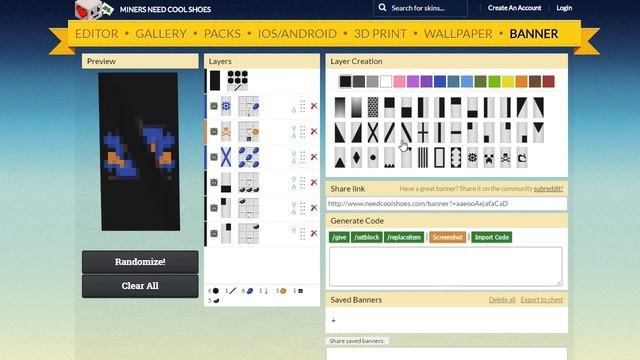Choose the skull and crossbones pattern

point(505,158)
